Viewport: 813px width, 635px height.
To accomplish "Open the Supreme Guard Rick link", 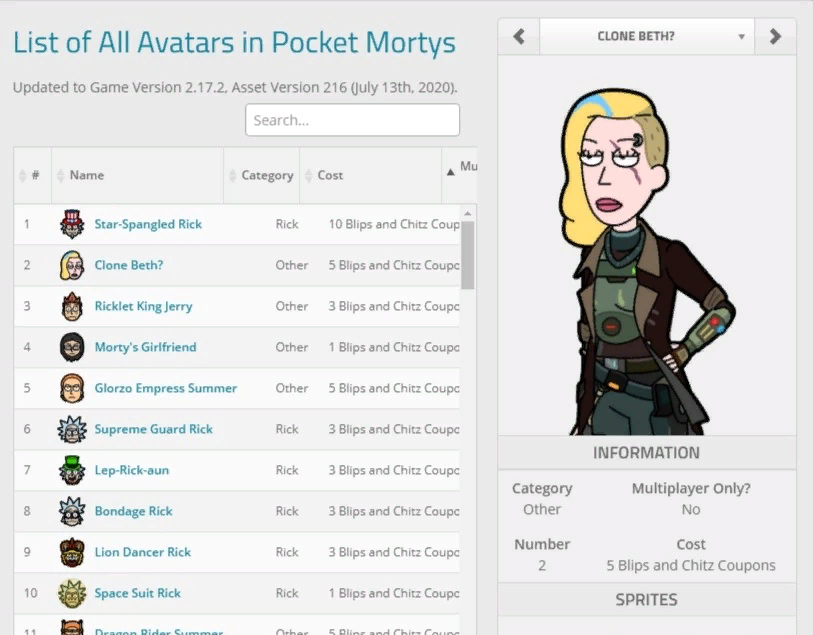I will click(x=153, y=429).
